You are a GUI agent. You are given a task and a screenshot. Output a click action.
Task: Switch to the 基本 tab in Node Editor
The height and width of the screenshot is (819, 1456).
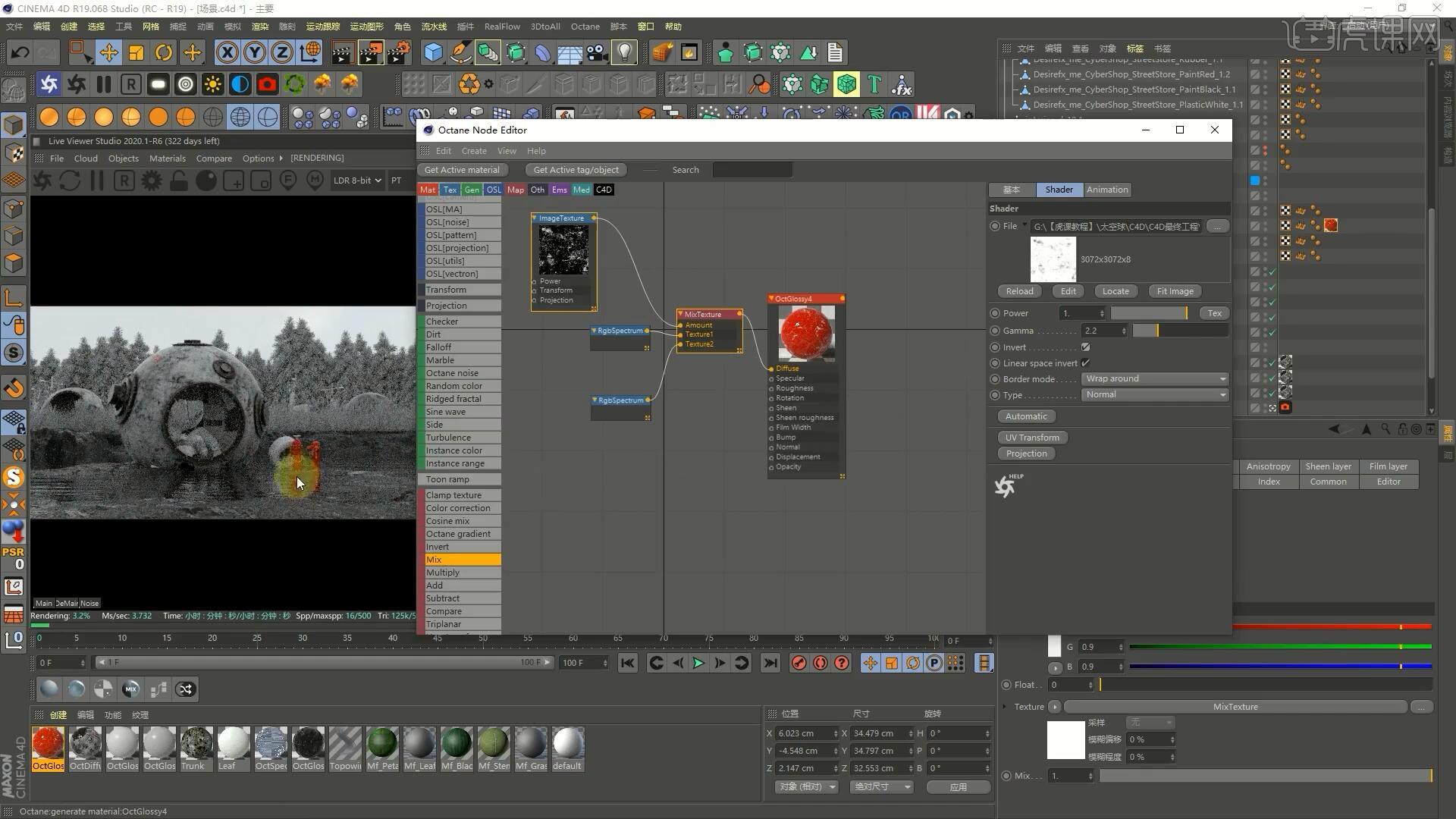[x=1012, y=190]
